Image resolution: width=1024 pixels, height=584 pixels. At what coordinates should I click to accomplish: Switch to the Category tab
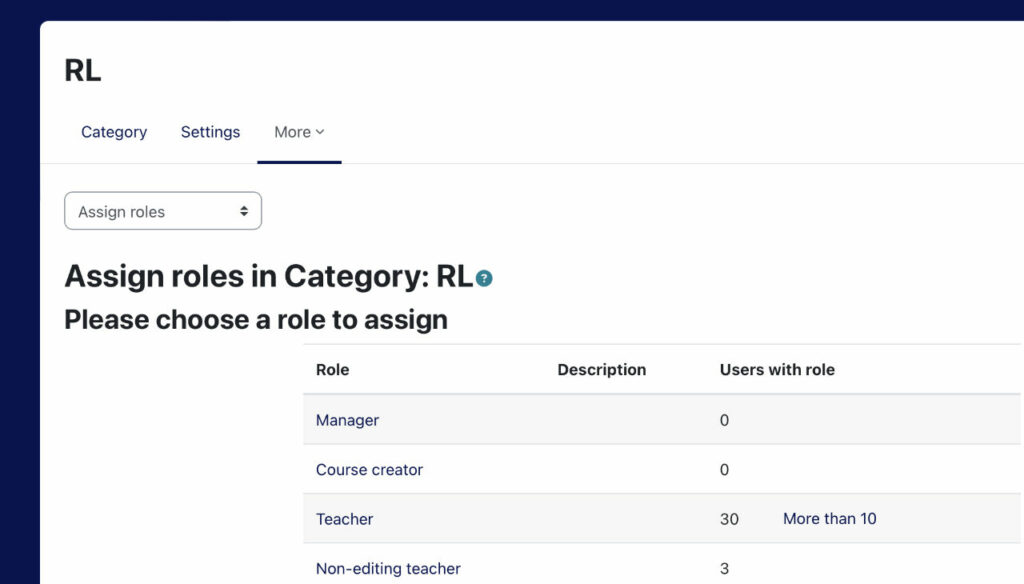pyautogui.click(x=113, y=131)
